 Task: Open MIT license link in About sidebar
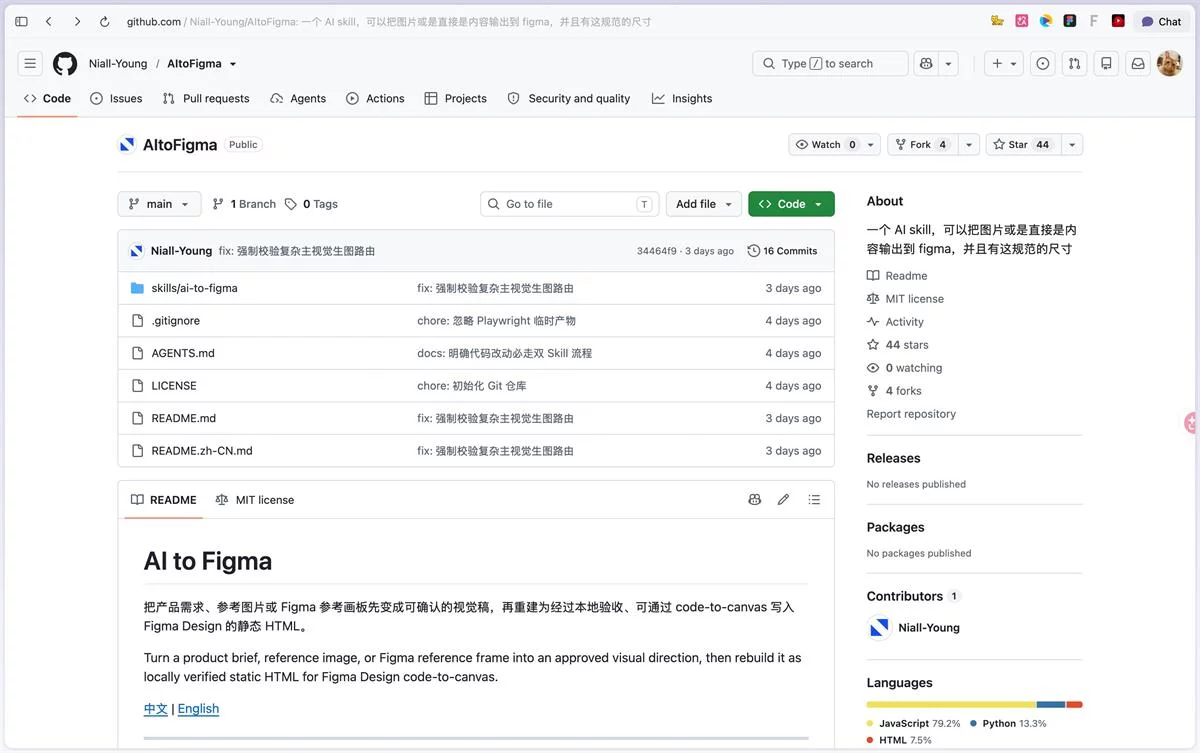(x=906, y=299)
